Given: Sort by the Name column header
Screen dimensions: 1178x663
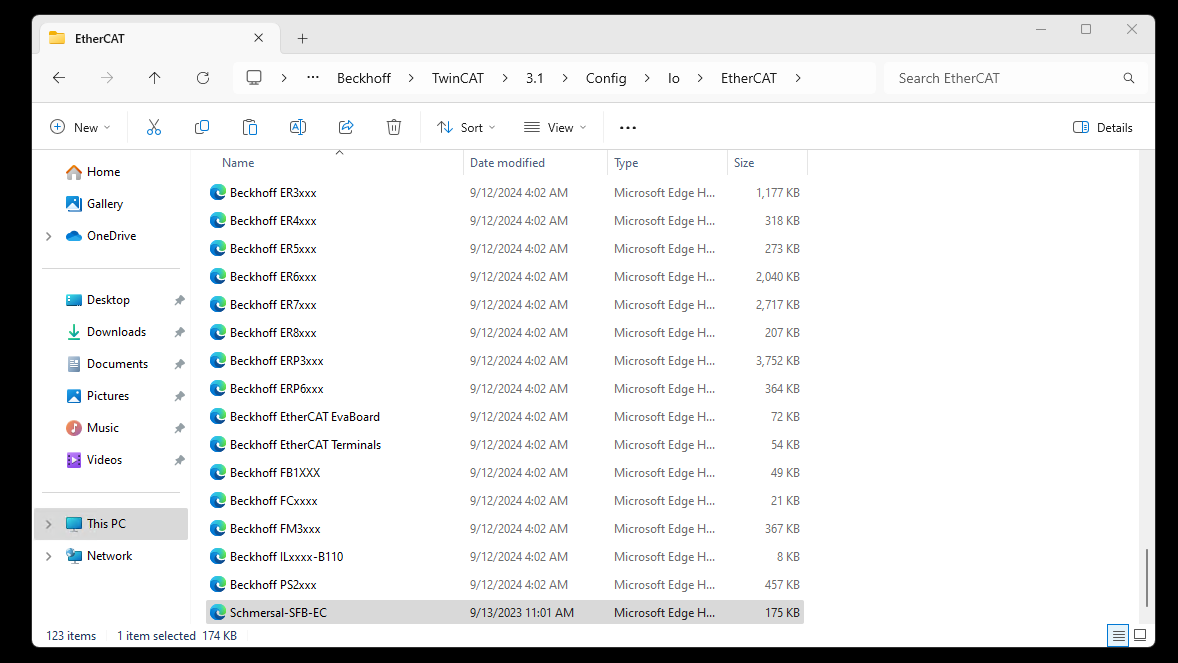Looking at the screenshot, I should pyautogui.click(x=238, y=163).
